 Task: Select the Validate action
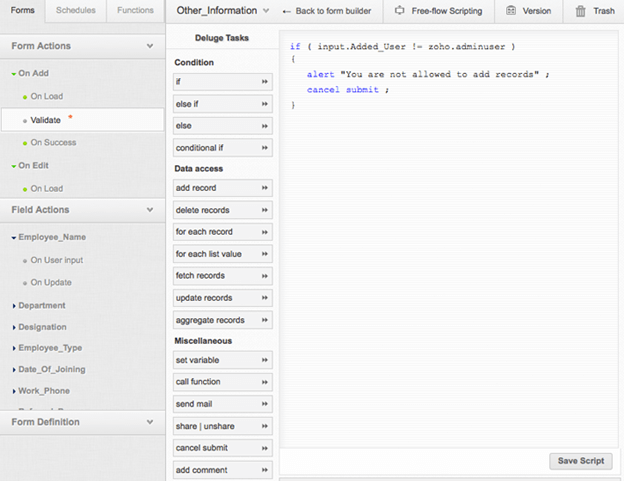(82, 120)
